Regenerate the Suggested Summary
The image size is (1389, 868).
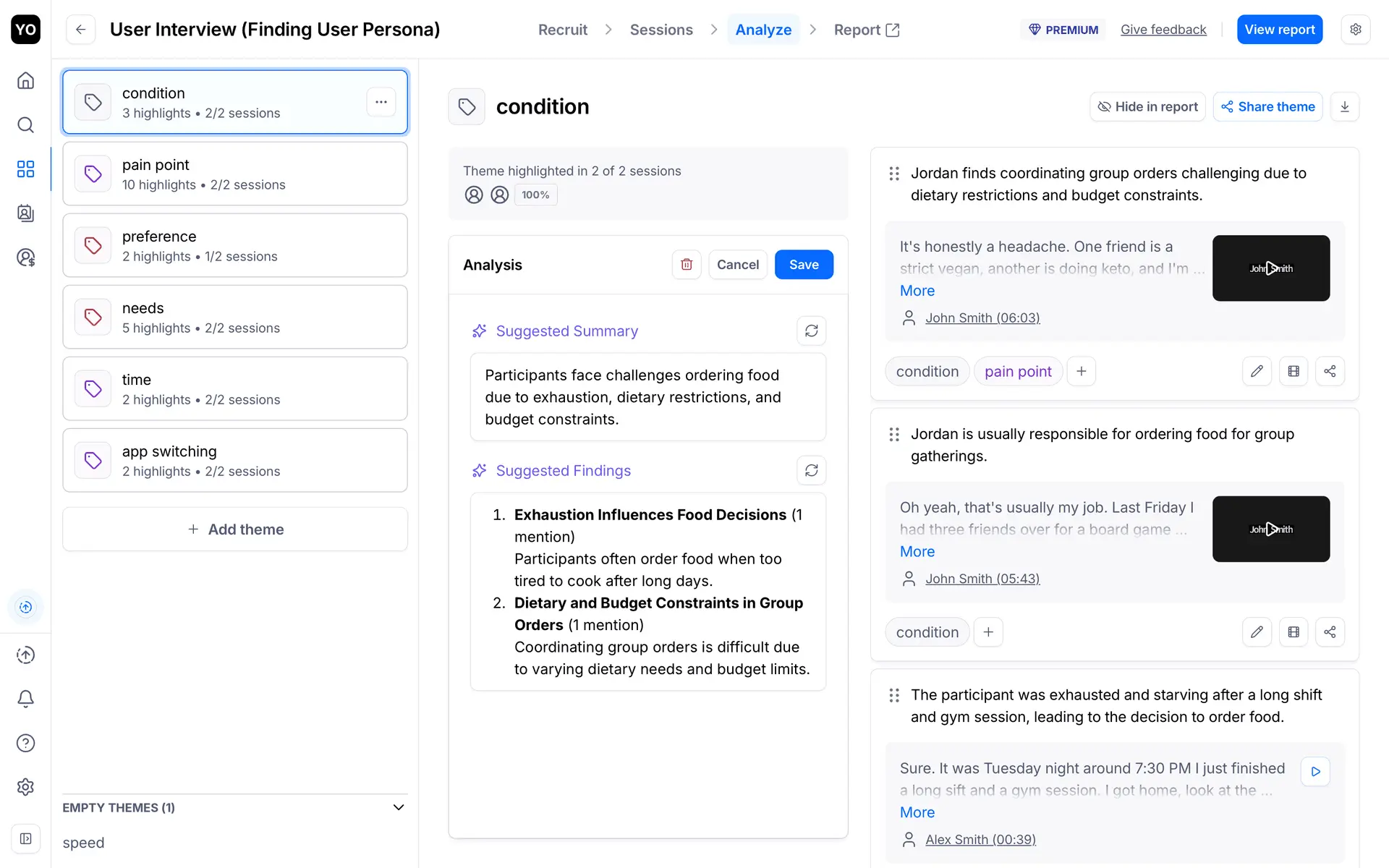click(x=811, y=331)
